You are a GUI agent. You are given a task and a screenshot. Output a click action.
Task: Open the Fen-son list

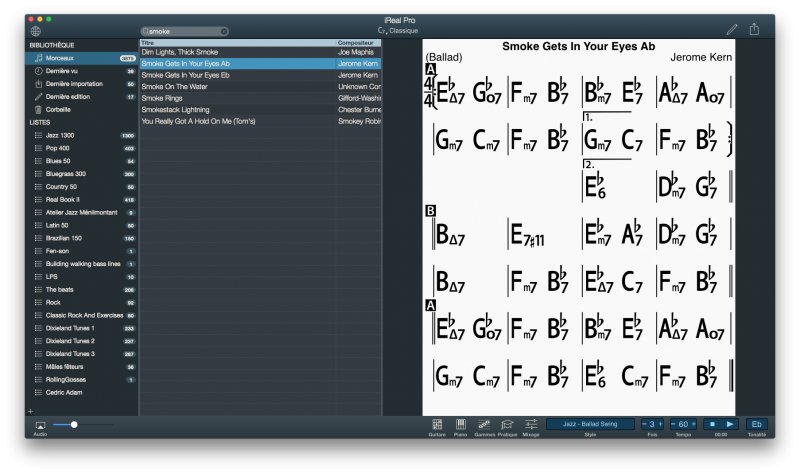82,251
